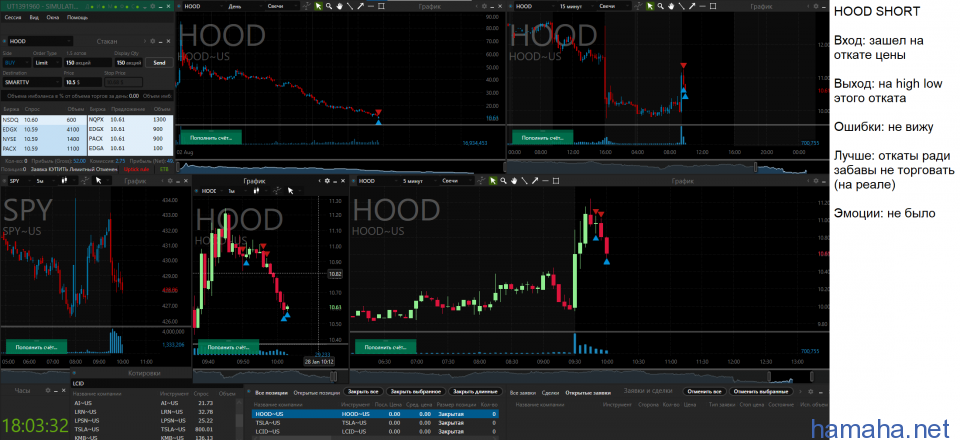The width and height of the screenshot is (960, 440).
Task: Select magnifier tool in 5-minute HOOD chart
Action: pos(503,181)
